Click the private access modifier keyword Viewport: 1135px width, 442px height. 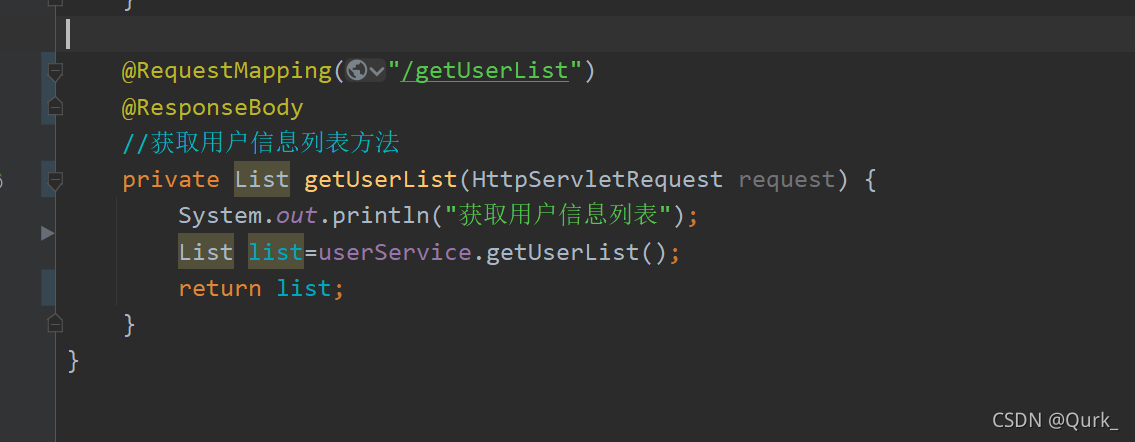170,180
